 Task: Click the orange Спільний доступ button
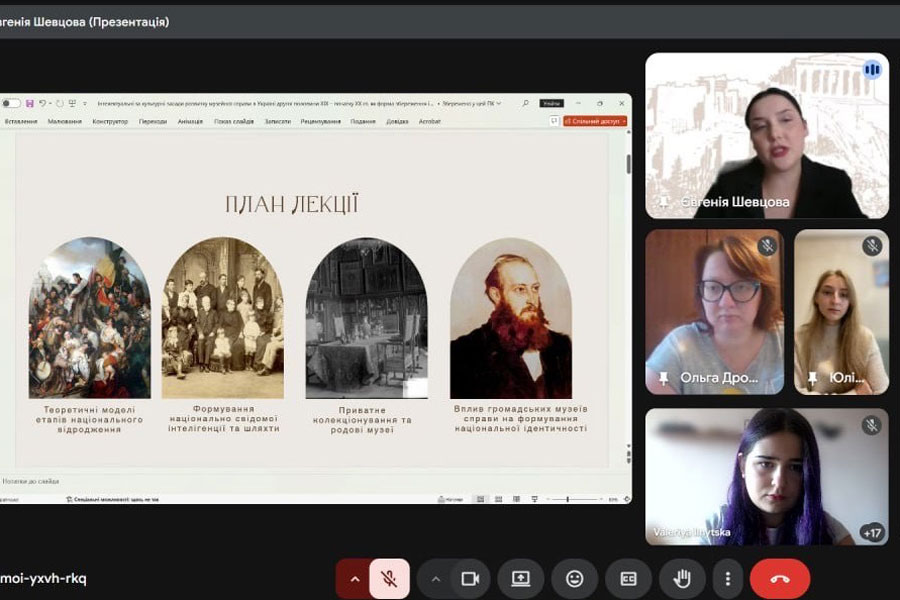tap(596, 121)
